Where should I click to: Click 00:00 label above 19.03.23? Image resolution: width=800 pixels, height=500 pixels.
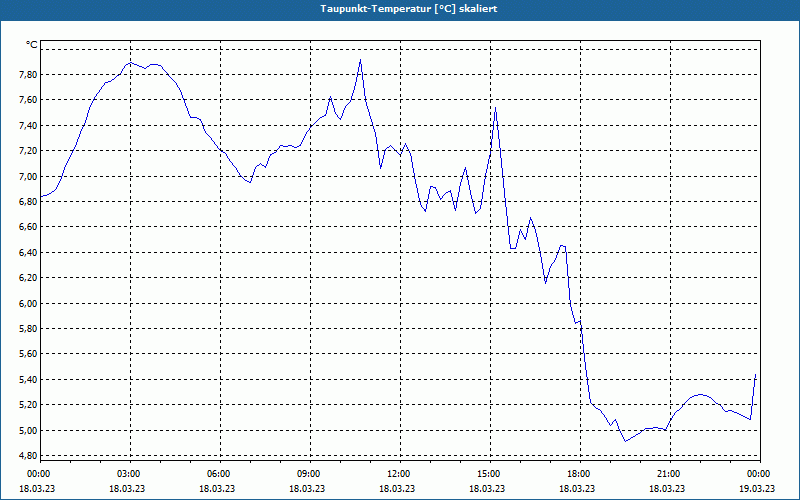(x=760, y=474)
